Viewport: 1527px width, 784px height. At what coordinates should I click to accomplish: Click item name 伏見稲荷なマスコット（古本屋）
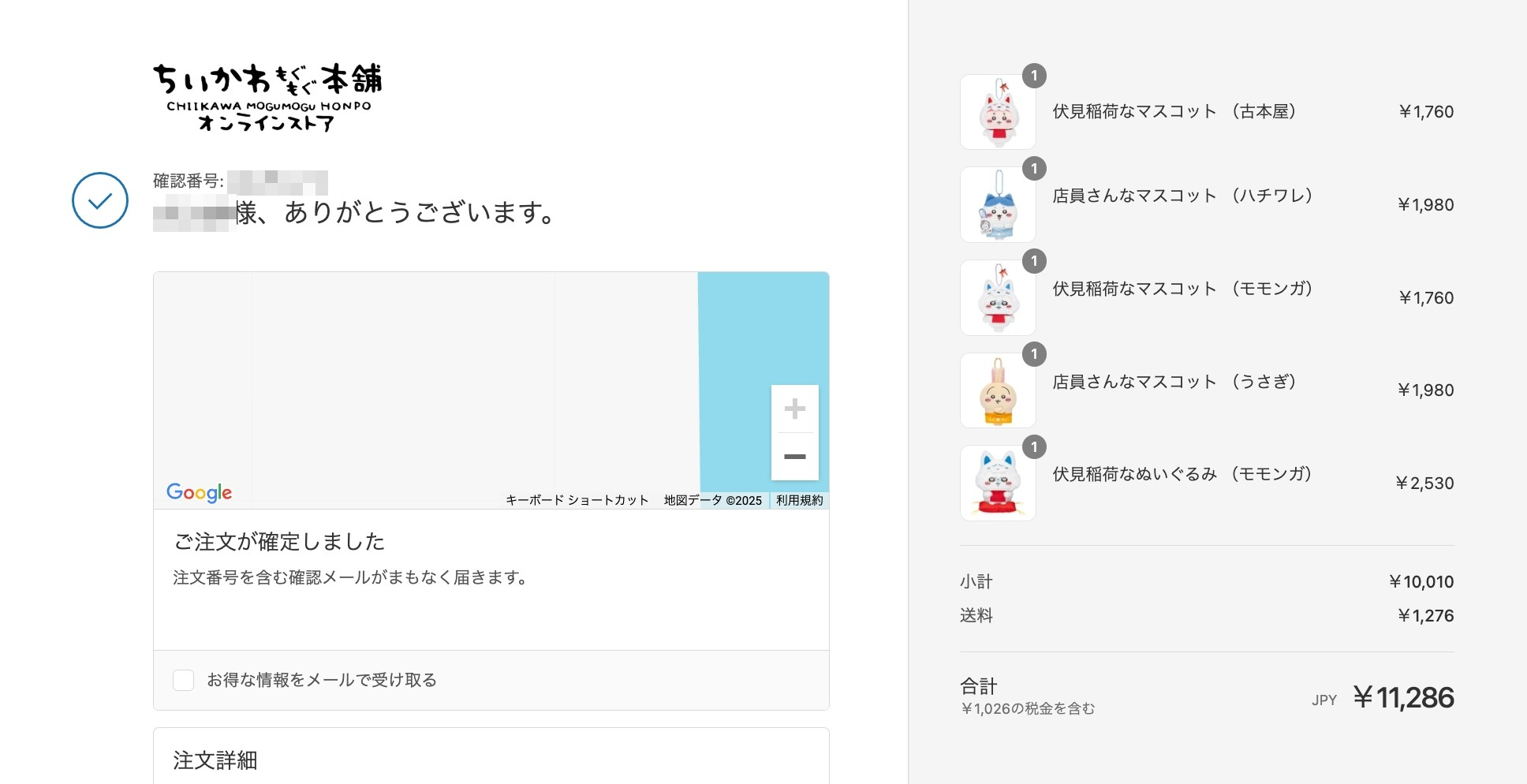pos(1175,111)
